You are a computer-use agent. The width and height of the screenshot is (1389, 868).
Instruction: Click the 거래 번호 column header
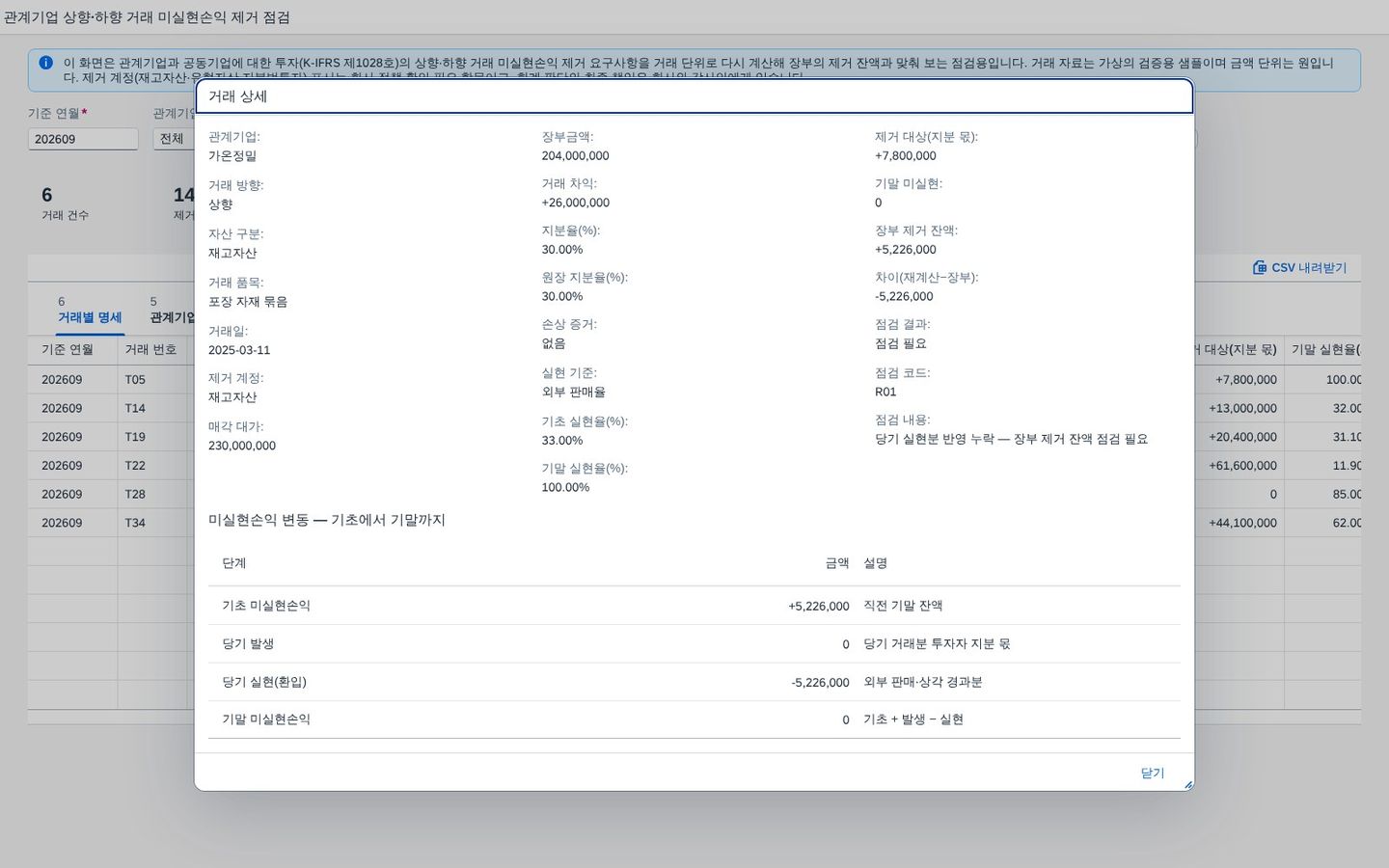tap(150, 349)
